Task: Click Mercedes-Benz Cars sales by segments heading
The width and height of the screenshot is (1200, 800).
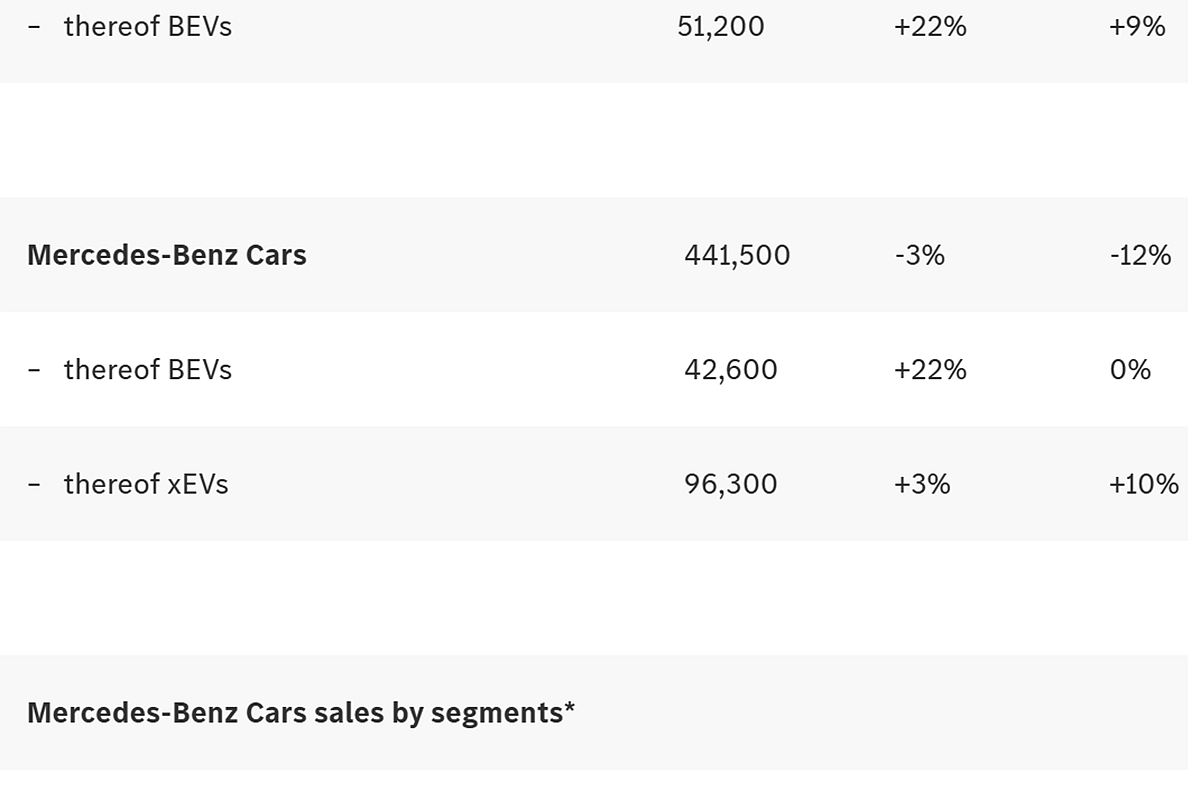Action: tap(295, 713)
